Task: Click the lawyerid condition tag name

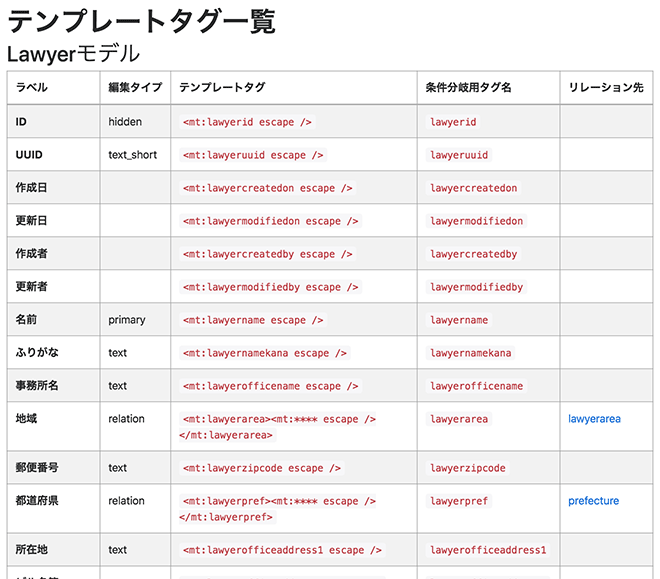Action: tap(453, 122)
